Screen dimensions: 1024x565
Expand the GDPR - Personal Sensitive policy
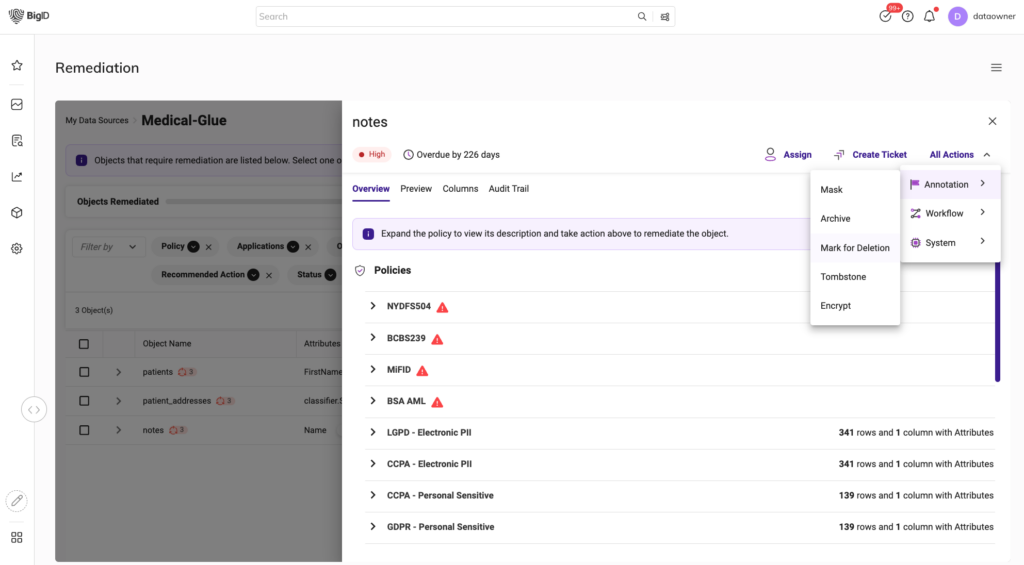click(x=373, y=527)
